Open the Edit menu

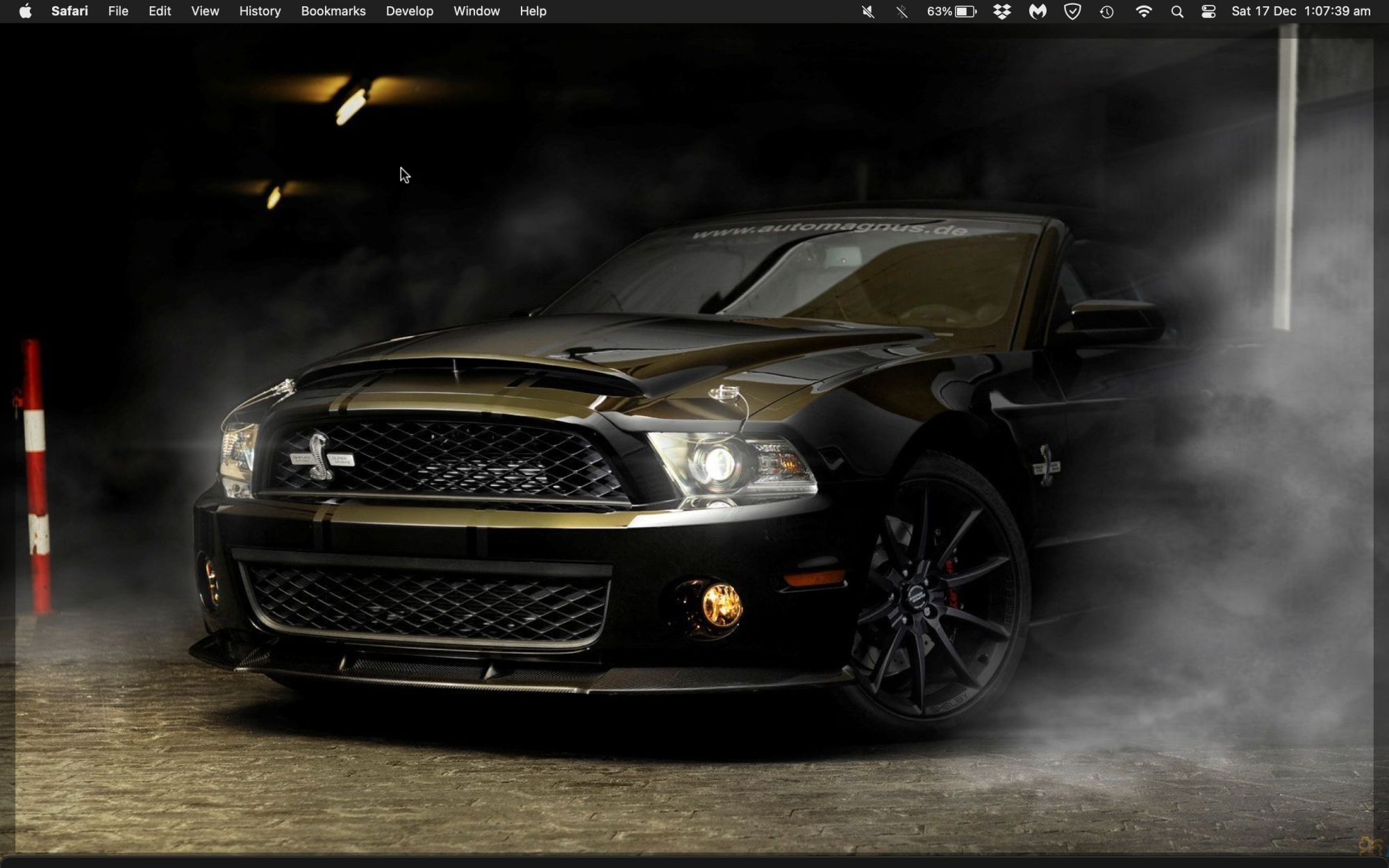160,11
